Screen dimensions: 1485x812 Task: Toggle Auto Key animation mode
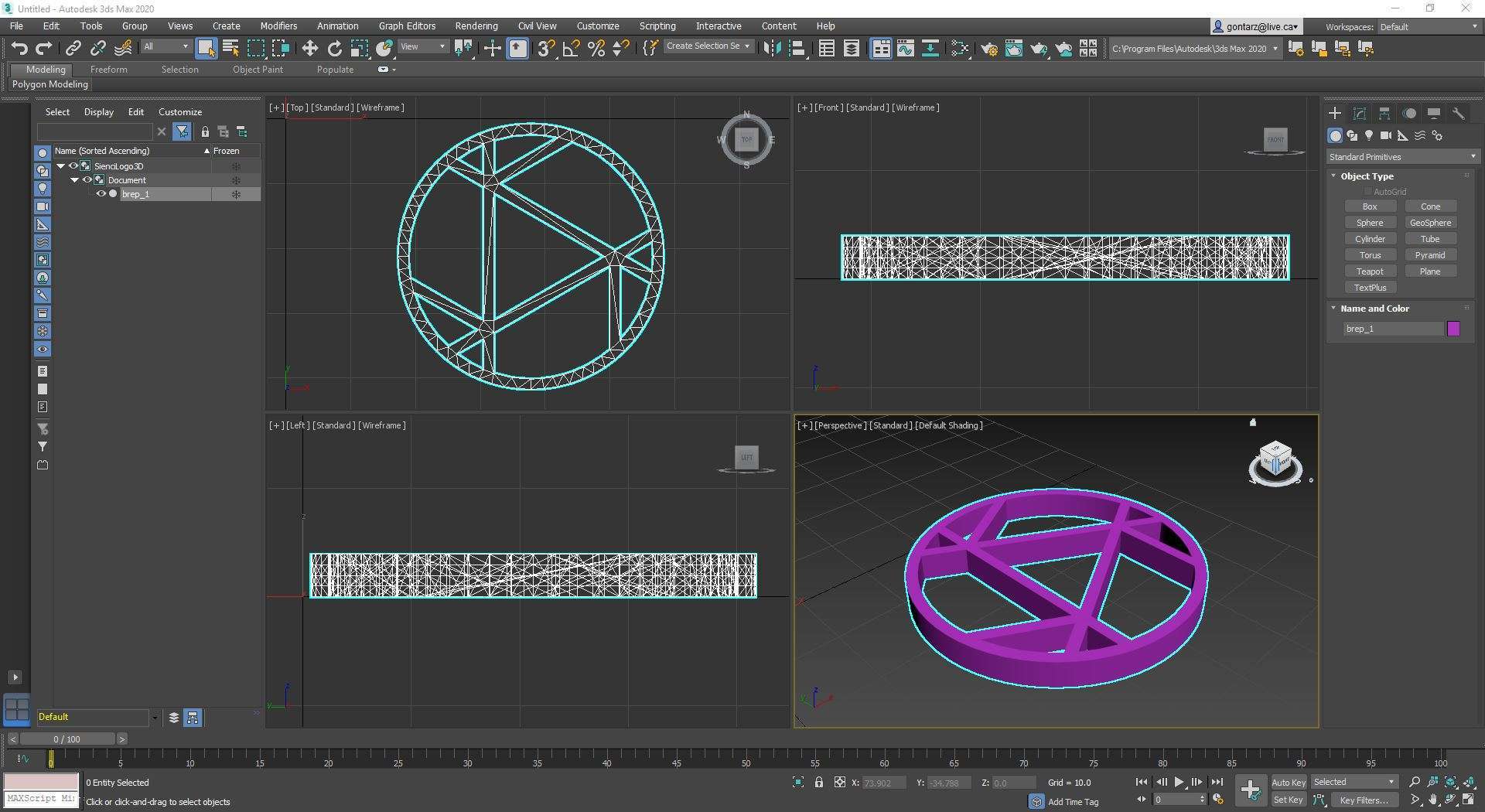[1289, 783]
